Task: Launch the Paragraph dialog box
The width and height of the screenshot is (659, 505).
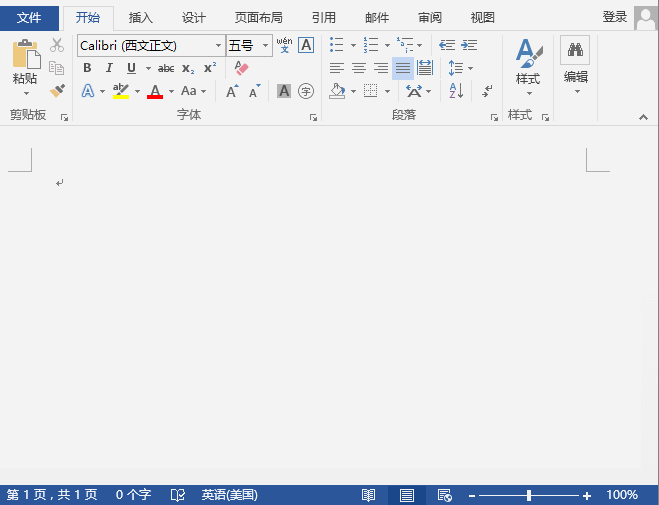Action: 494,118
